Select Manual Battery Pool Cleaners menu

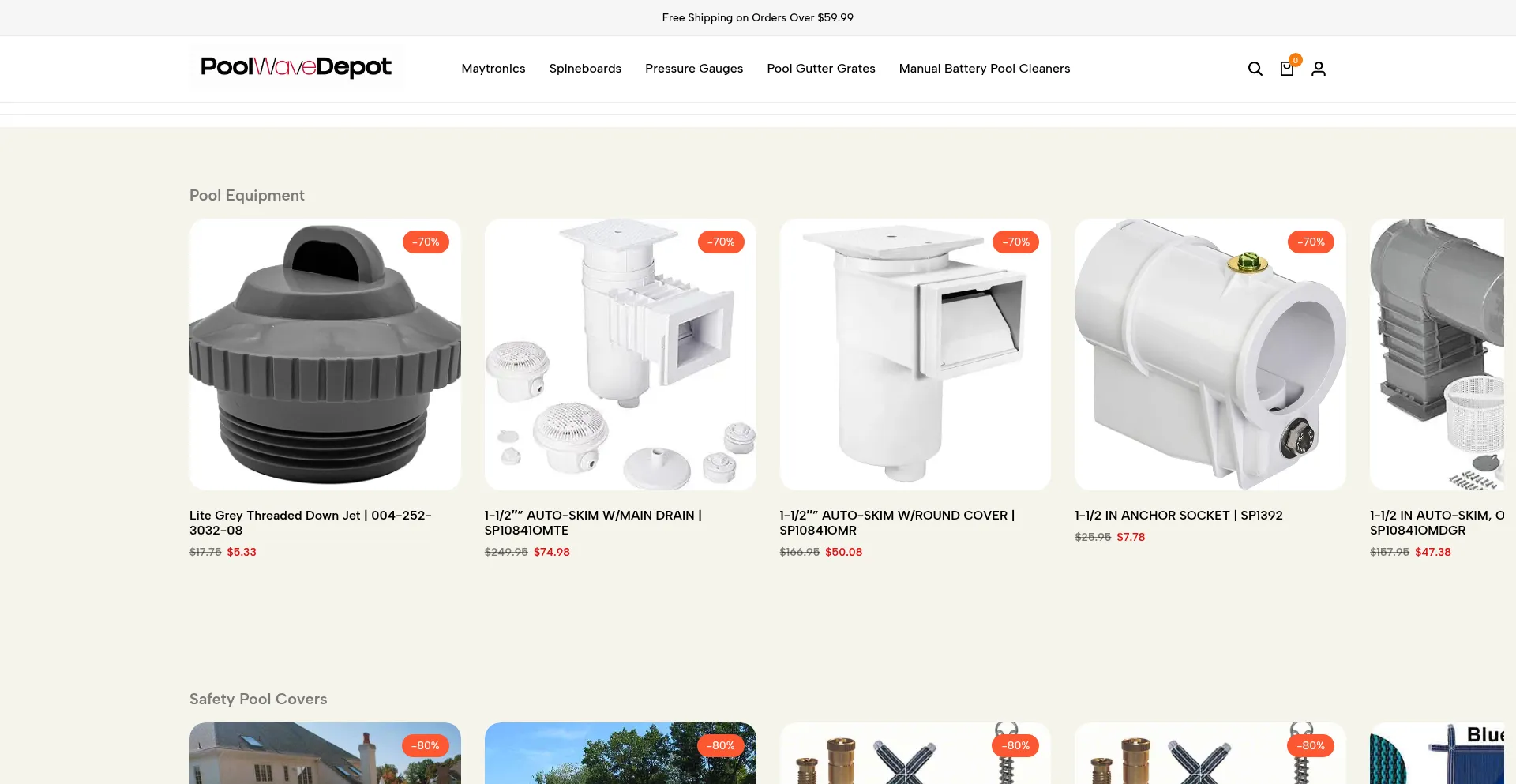pyautogui.click(x=985, y=69)
